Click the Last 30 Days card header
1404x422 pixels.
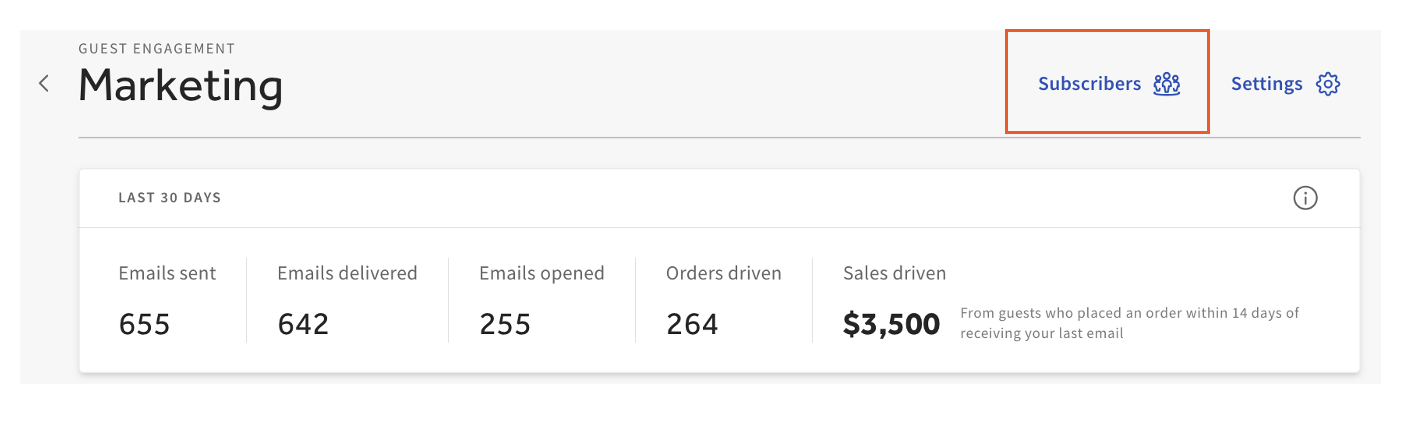(170, 198)
